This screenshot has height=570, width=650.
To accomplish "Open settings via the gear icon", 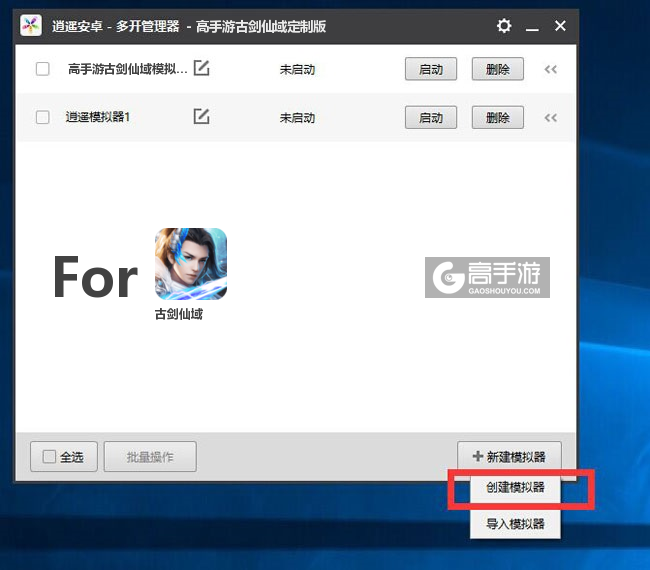I will tap(504, 26).
